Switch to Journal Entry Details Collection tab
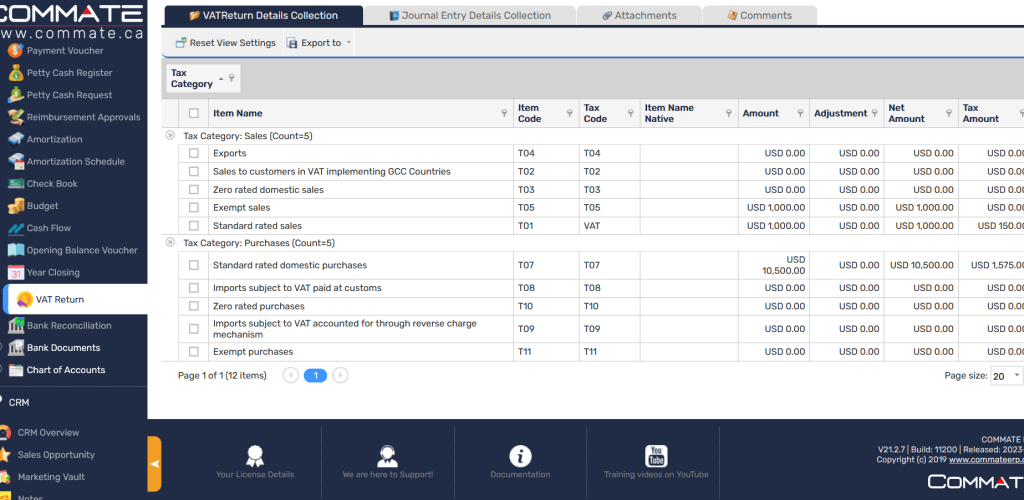The image size is (1024, 500). pyautogui.click(x=470, y=15)
